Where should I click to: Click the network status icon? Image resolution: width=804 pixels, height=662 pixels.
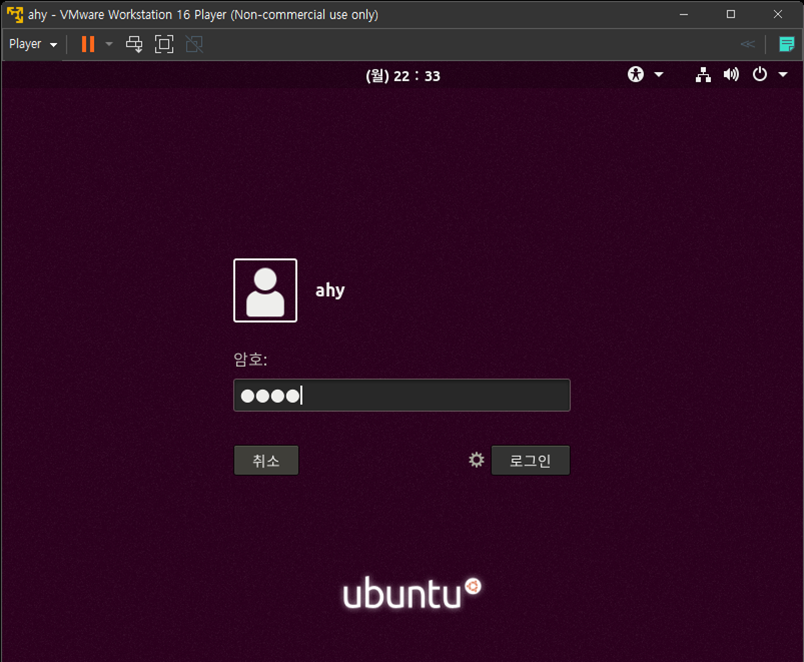click(703, 75)
